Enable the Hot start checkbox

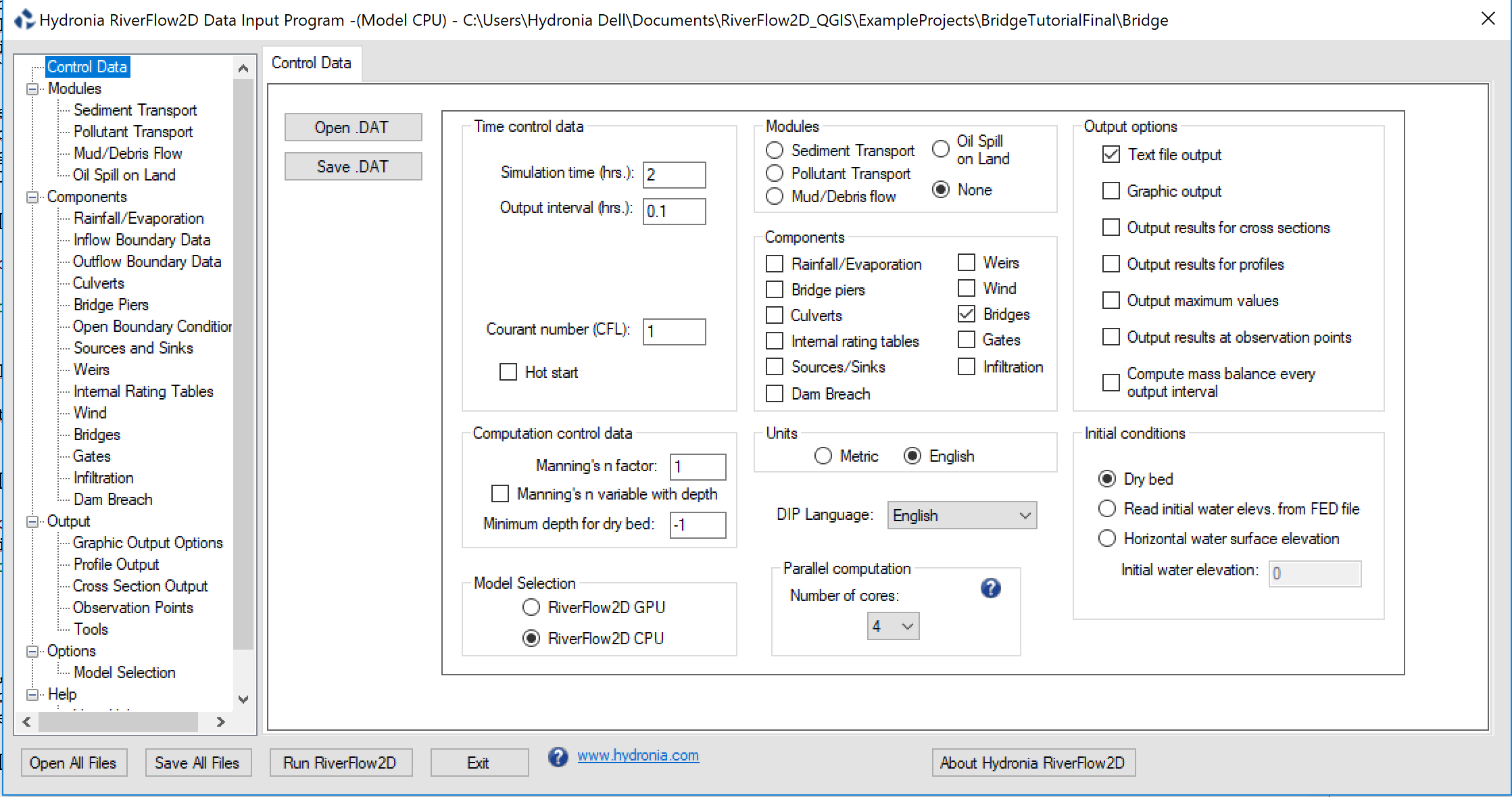coord(508,372)
